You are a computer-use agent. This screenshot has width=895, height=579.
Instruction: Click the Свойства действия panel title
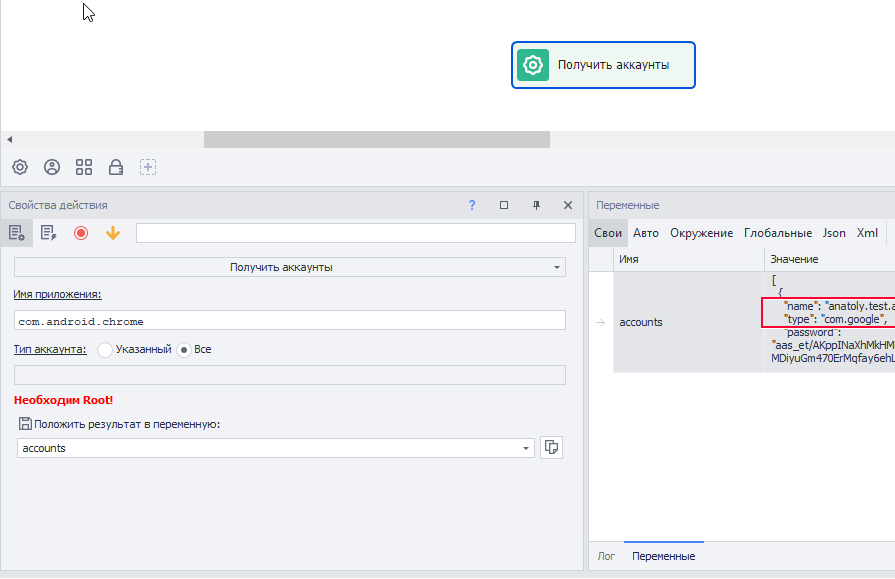pyautogui.click(x=58, y=205)
